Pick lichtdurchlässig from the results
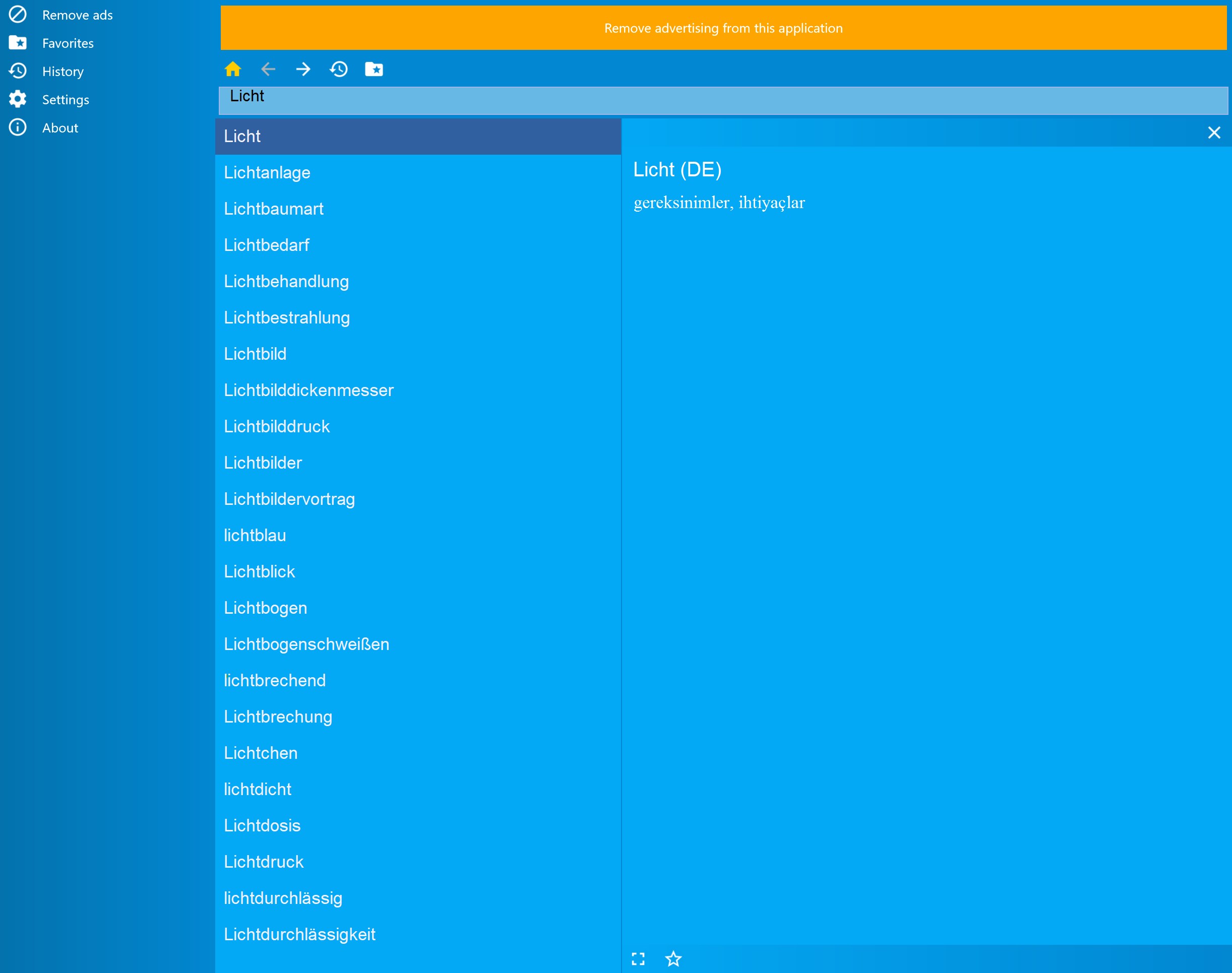The width and height of the screenshot is (1232, 973). point(283,898)
